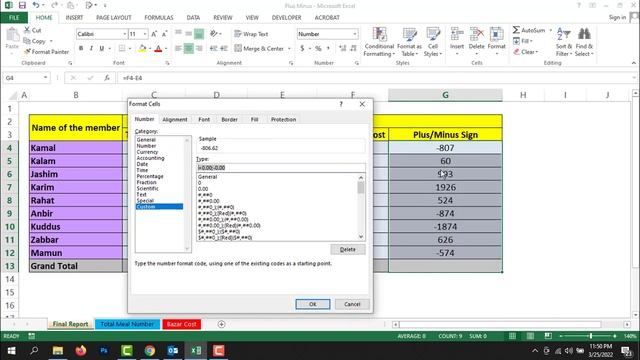This screenshot has height=360, width=640.
Task: Switch to the Border tab in Format Cells
Action: click(229, 120)
